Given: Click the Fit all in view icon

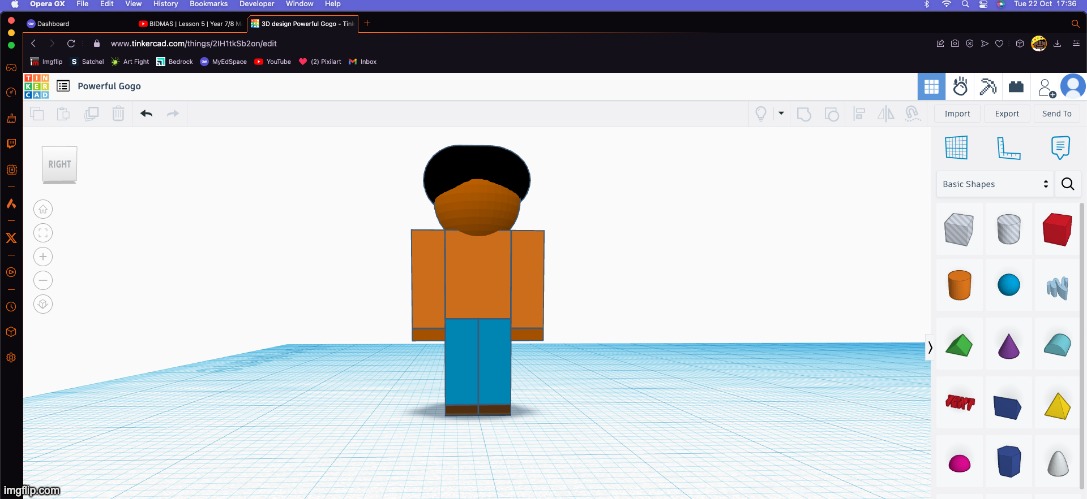Looking at the screenshot, I should click(43, 233).
